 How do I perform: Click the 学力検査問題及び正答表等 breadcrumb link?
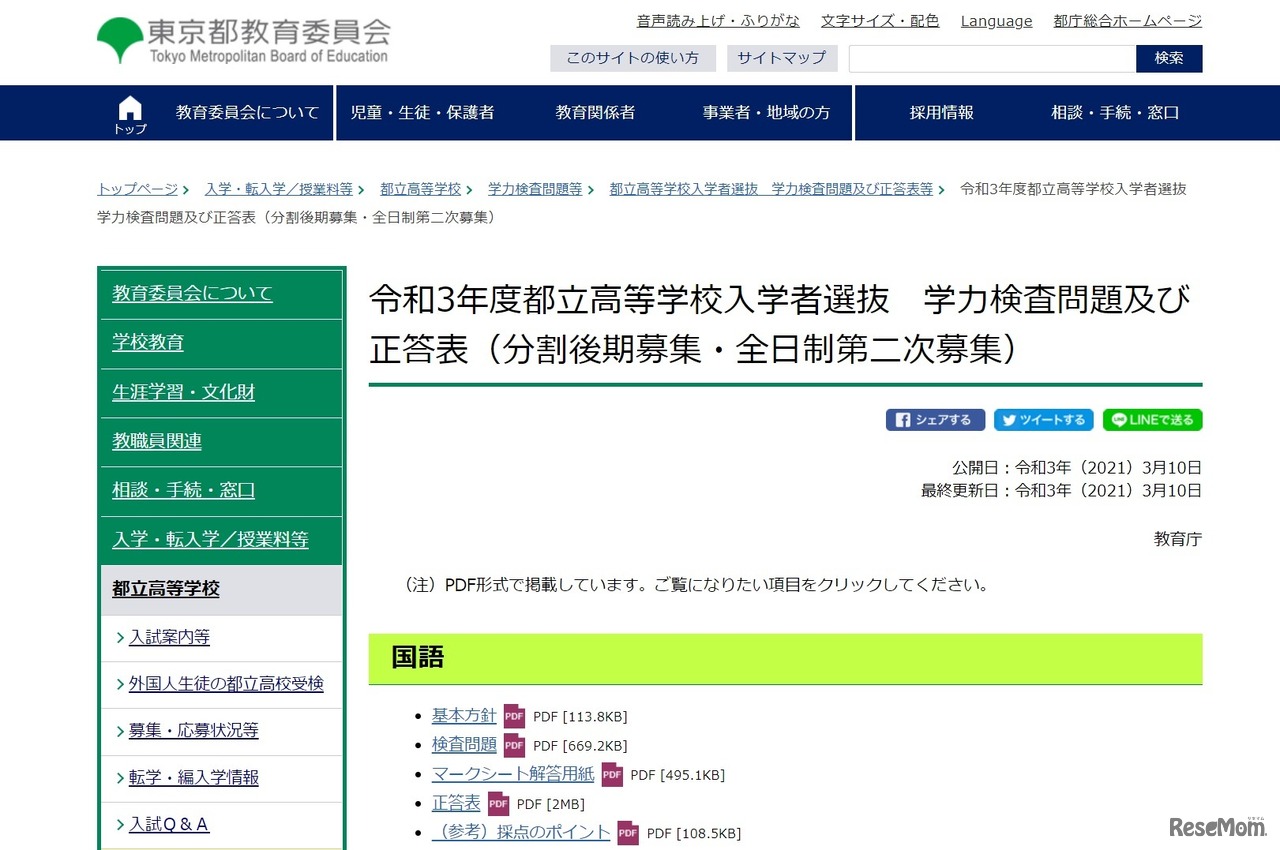771,189
